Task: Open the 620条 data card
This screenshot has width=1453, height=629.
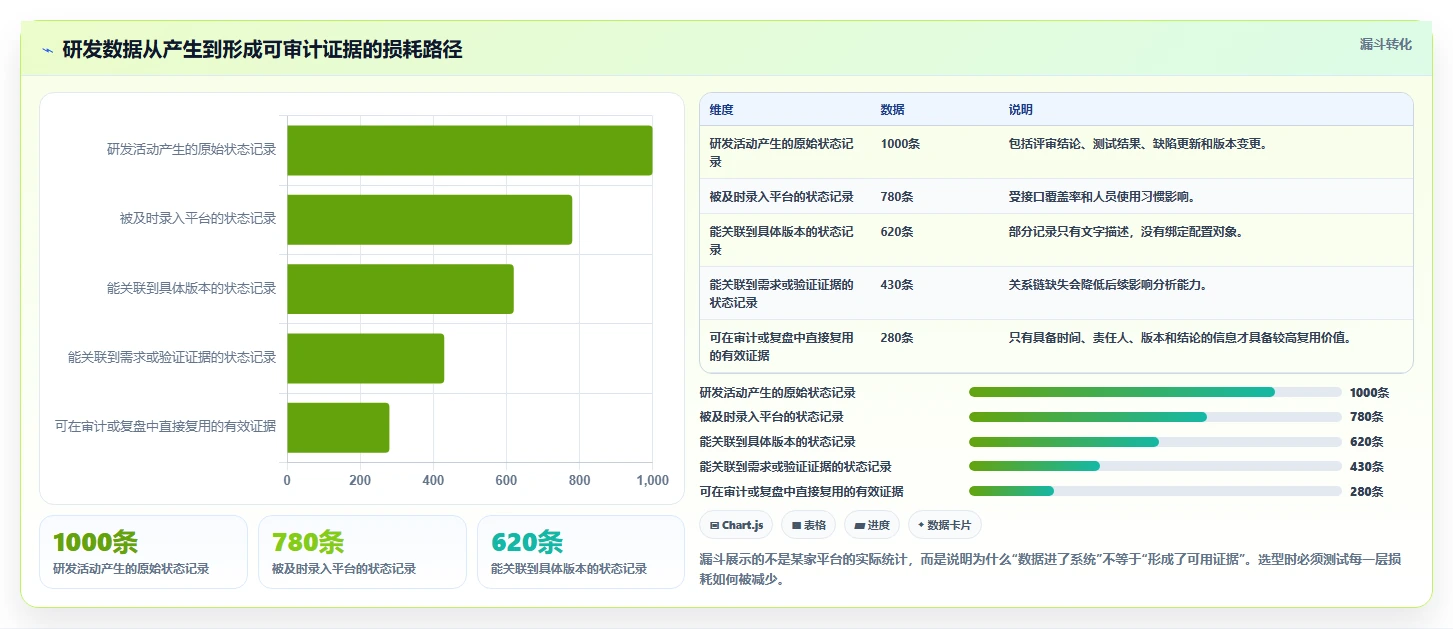Action: point(581,552)
